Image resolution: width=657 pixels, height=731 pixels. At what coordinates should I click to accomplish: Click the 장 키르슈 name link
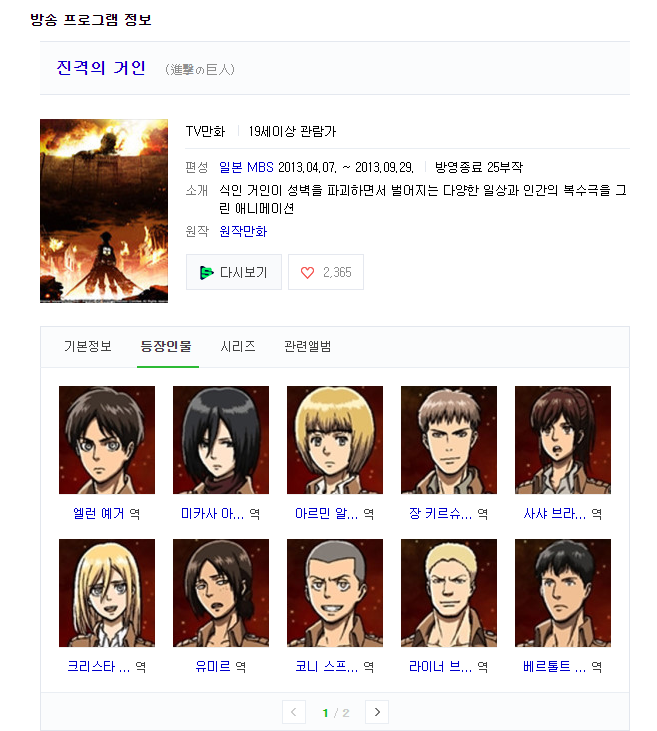click(441, 513)
